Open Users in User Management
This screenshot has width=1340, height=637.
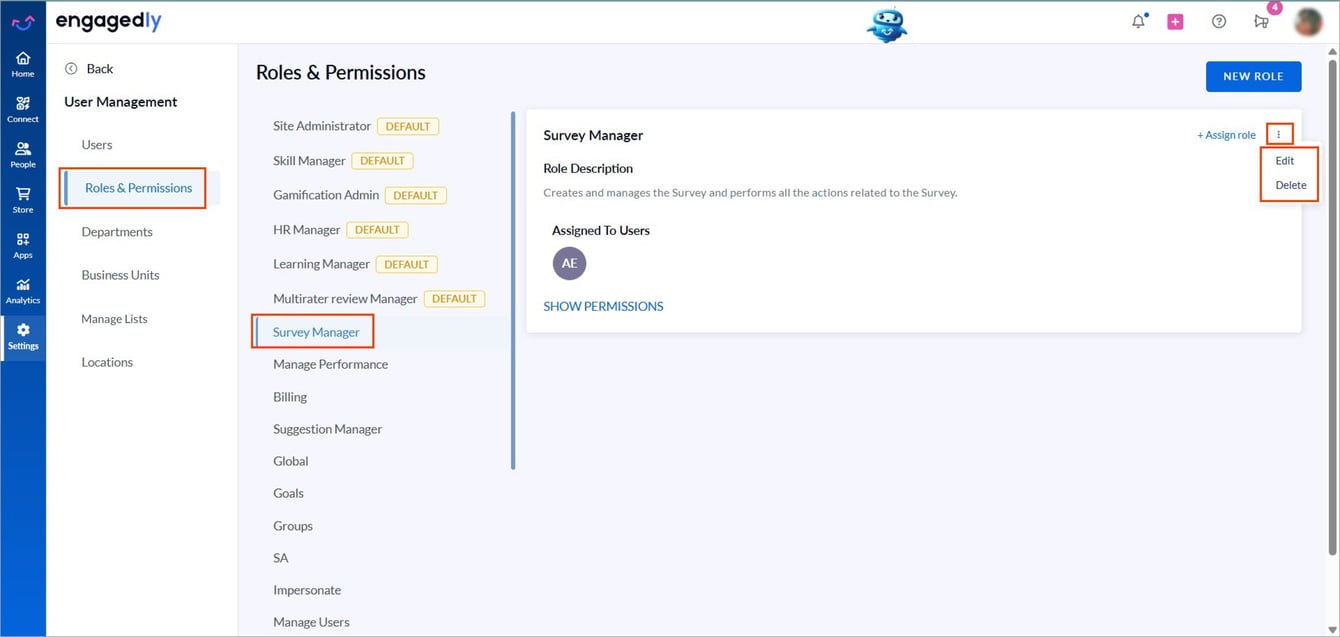[x=97, y=145]
